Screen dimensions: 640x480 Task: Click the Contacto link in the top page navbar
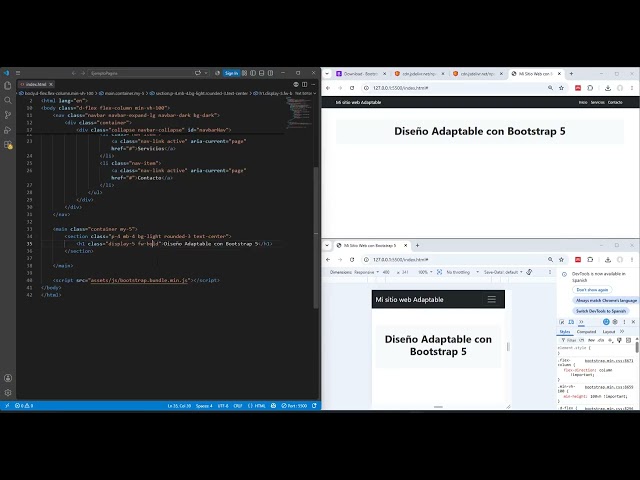tap(615, 102)
